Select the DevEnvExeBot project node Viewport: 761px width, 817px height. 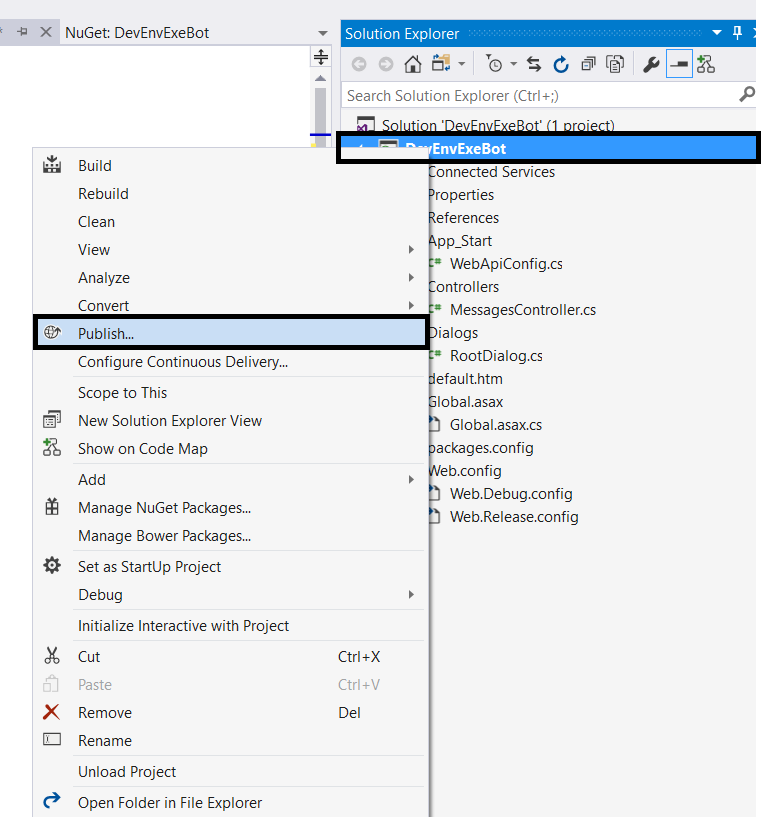coord(548,148)
